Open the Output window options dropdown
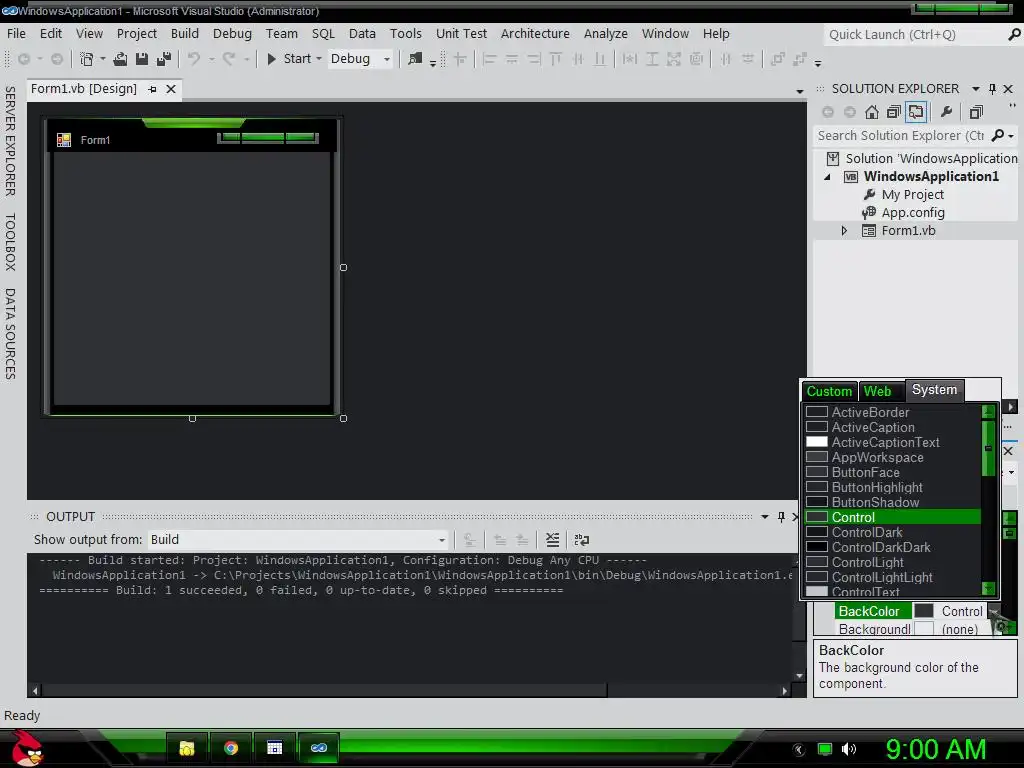The width and height of the screenshot is (1024, 768). (x=765, y=517)
